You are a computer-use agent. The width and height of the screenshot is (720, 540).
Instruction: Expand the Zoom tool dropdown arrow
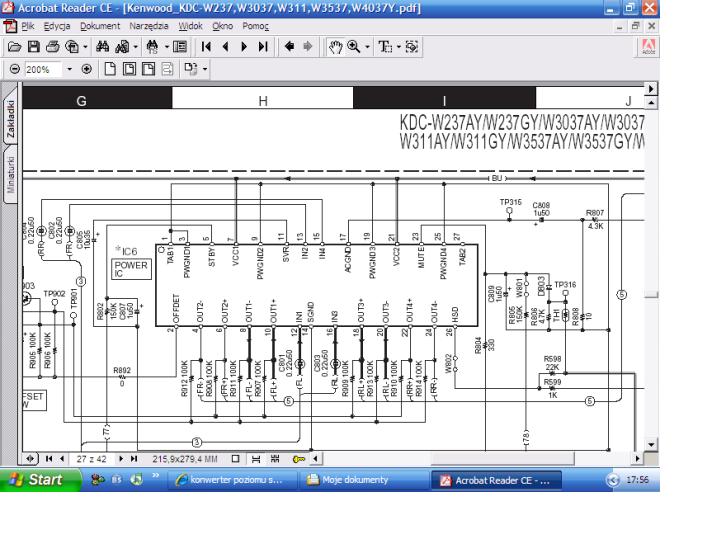(367, 47)
